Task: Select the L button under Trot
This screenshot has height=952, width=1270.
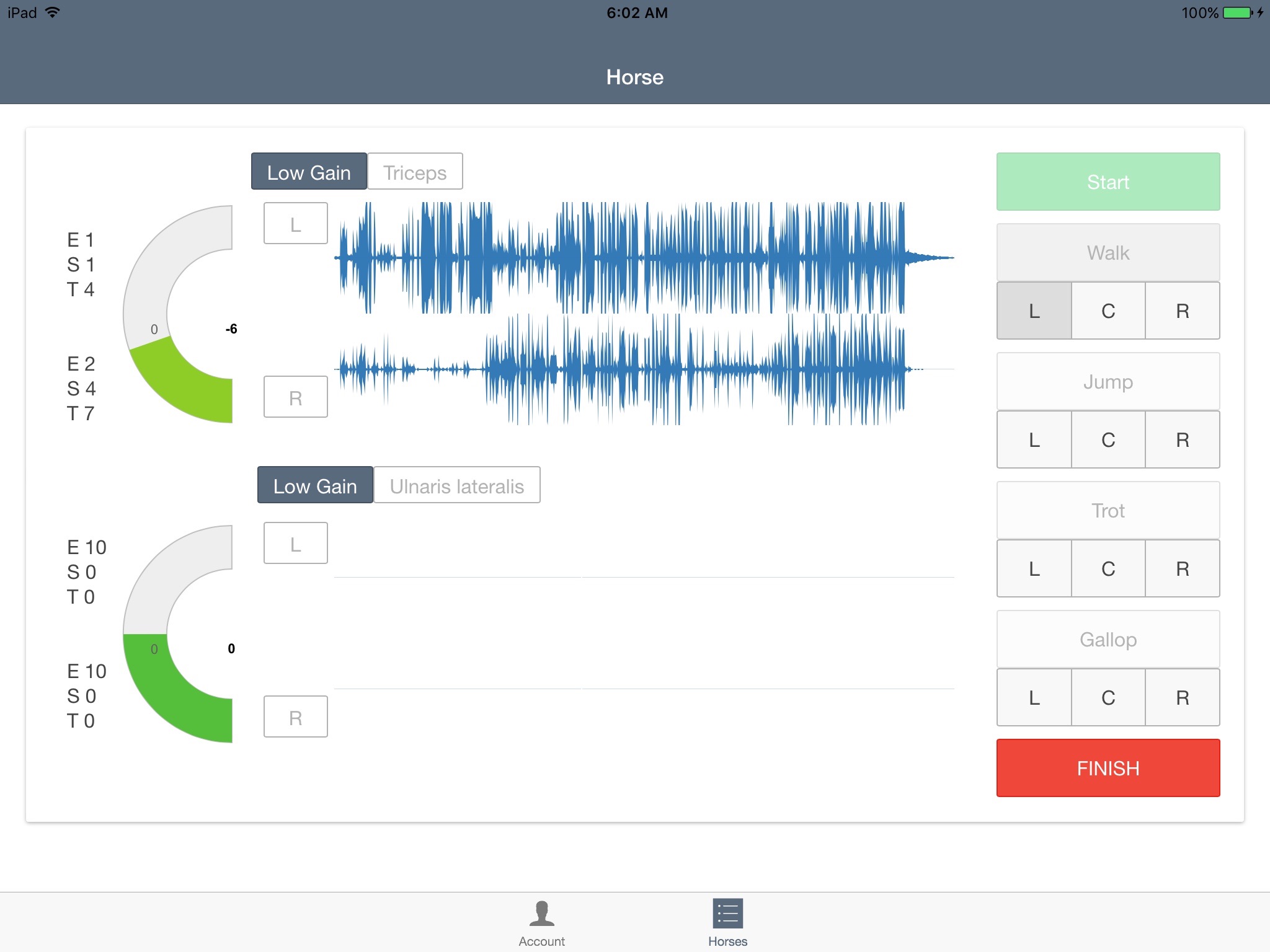Action: click(x=1035, y=569)
